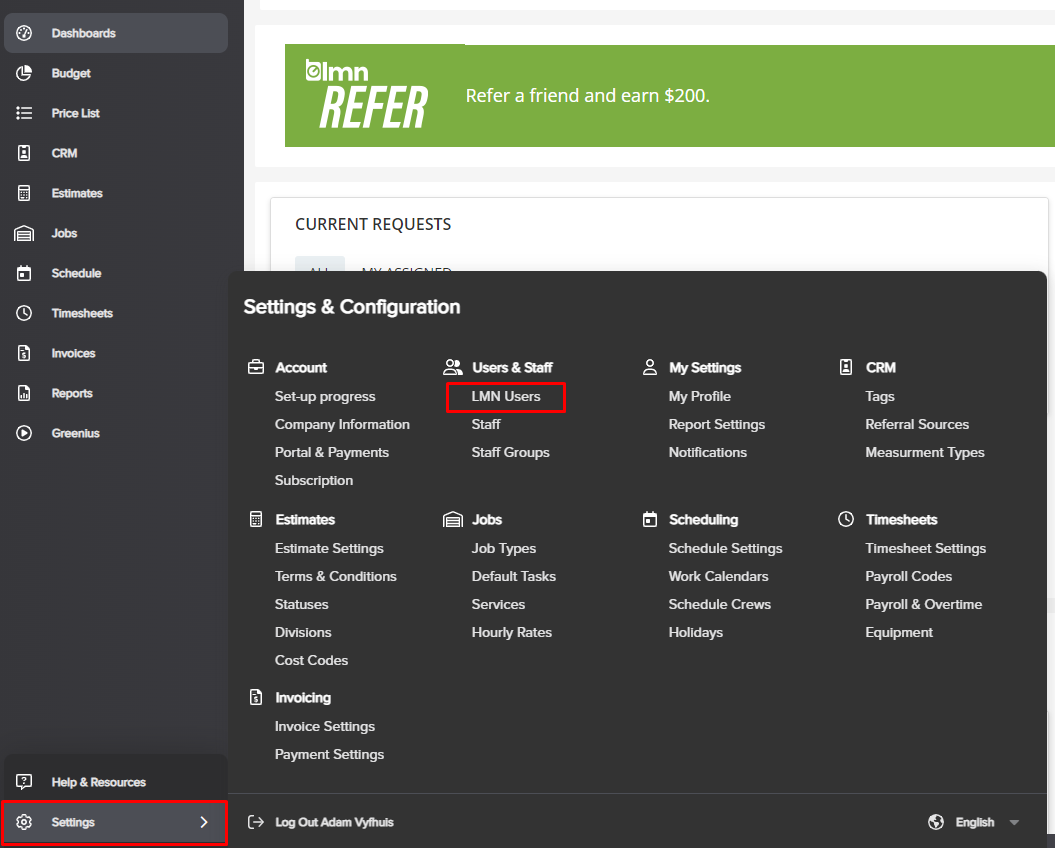
Task: Open Report Settings link
Action: tap(717, 425)
